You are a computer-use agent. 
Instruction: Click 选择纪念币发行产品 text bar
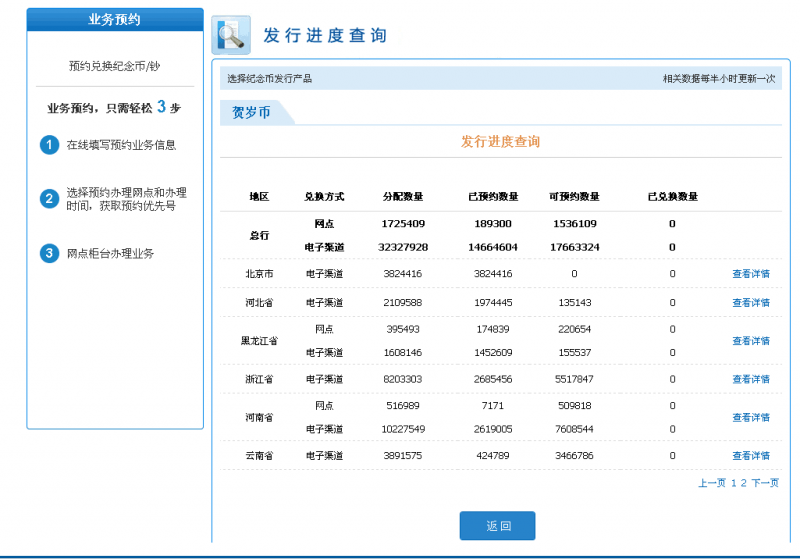pos(269,78)
